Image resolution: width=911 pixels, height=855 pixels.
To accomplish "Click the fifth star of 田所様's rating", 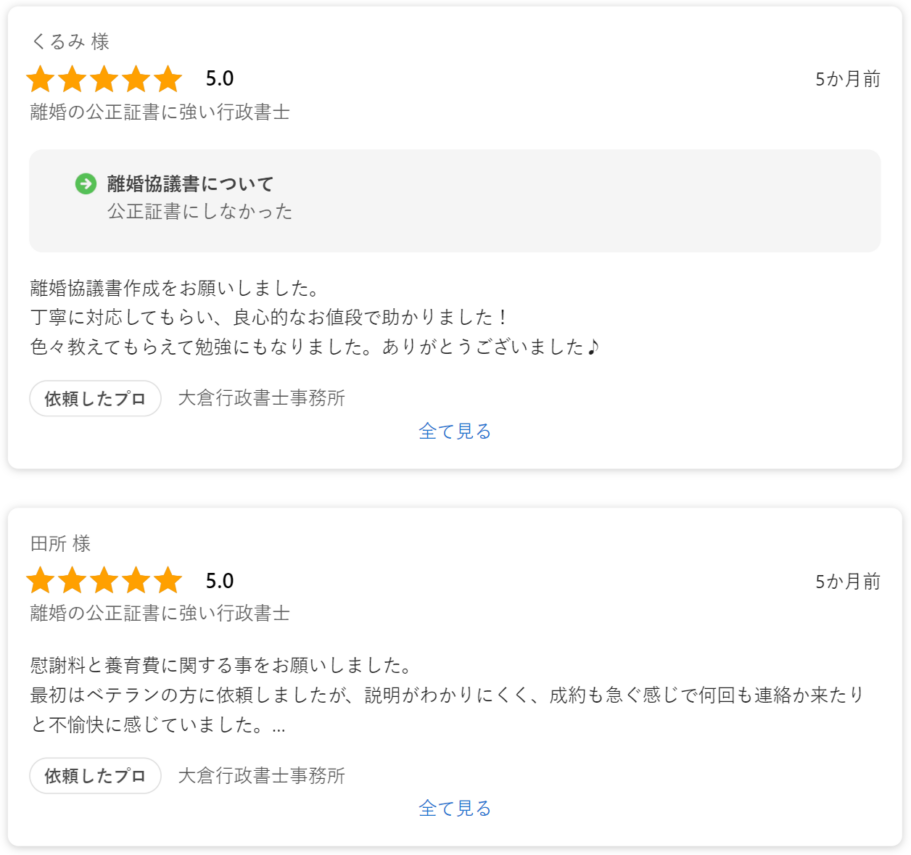I will [168, 580].
